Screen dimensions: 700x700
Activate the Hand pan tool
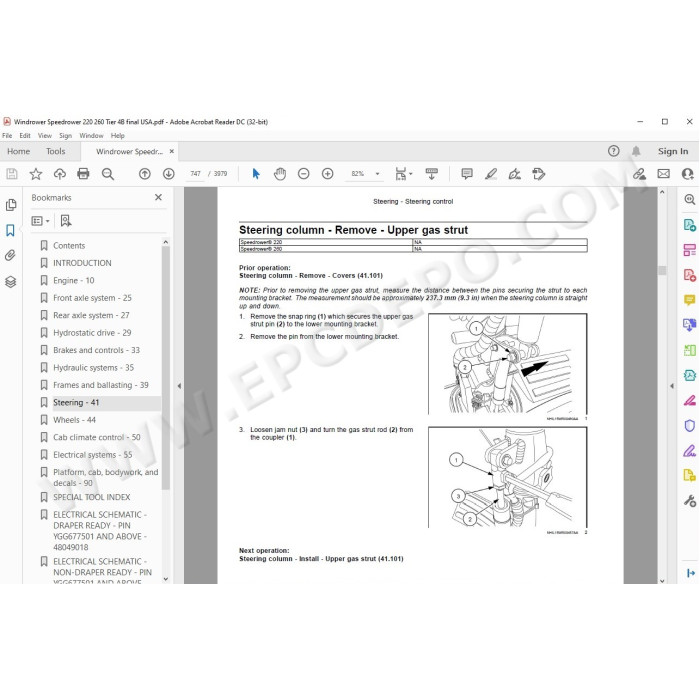tap(280, 174)
